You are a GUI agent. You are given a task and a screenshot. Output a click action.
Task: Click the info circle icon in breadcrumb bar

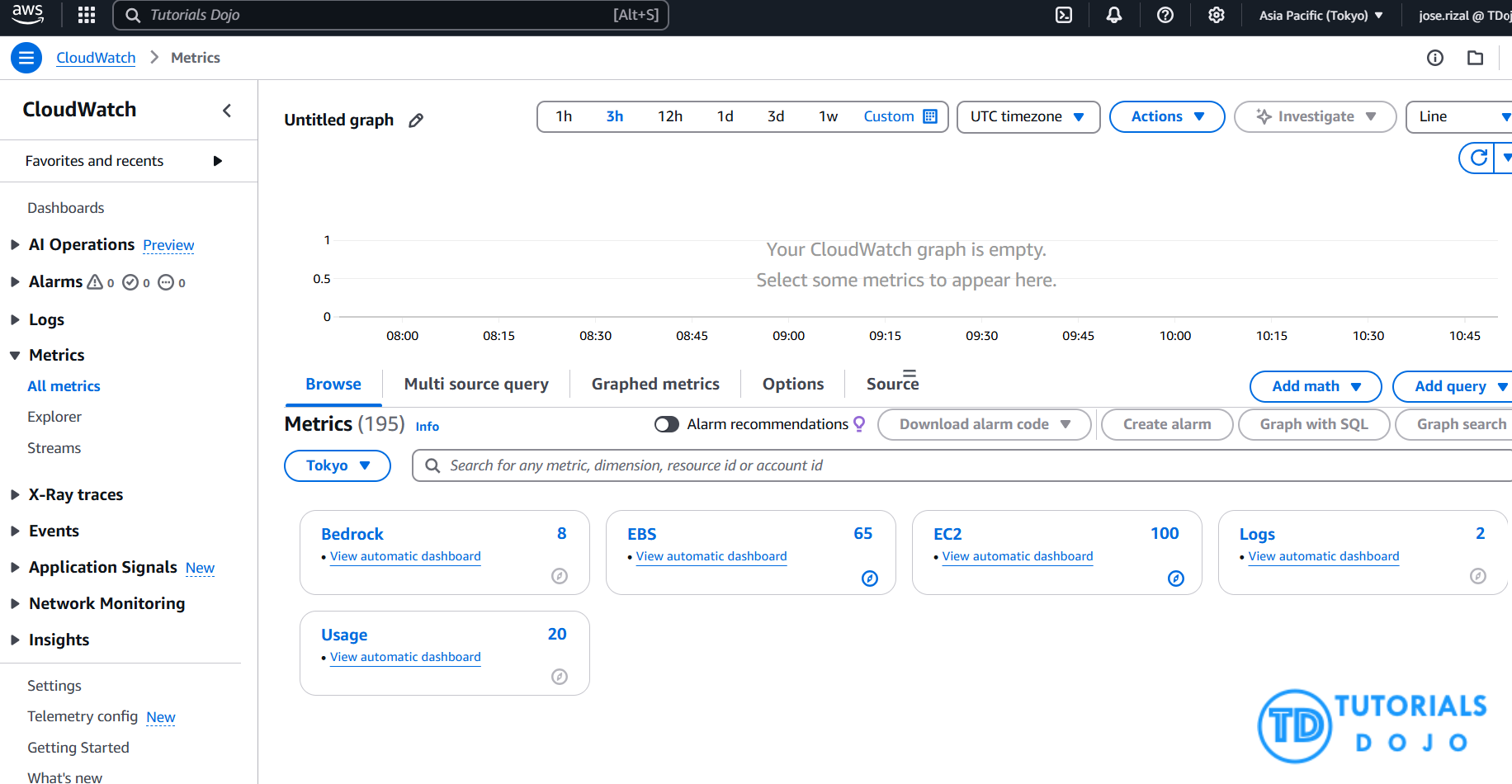click(1435, 58)
